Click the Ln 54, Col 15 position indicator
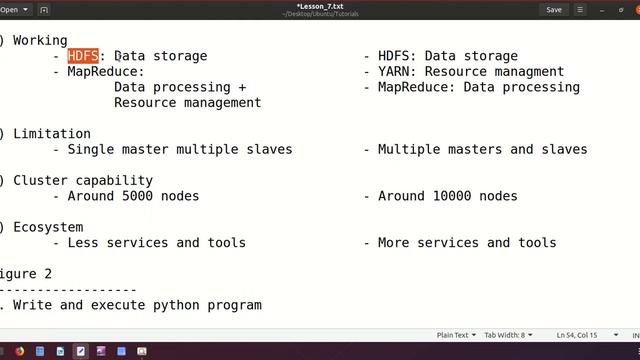Viewport: 640px width, 360px height. coord(577,335)
